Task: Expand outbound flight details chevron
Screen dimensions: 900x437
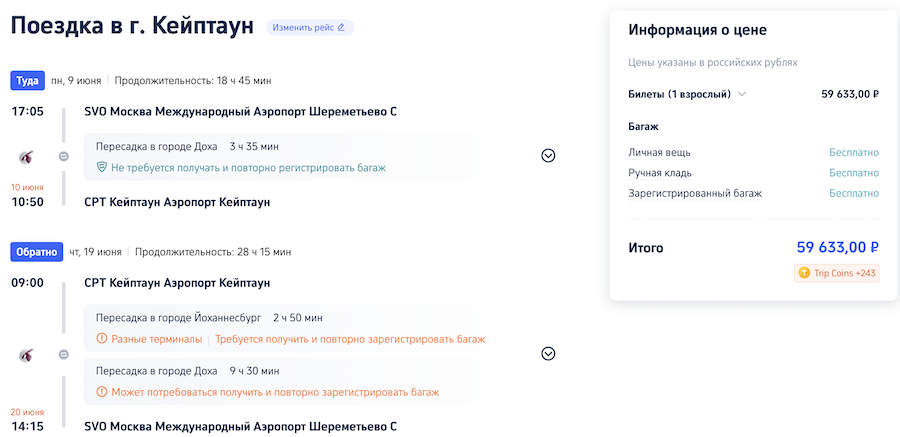Action: (548, 155)
